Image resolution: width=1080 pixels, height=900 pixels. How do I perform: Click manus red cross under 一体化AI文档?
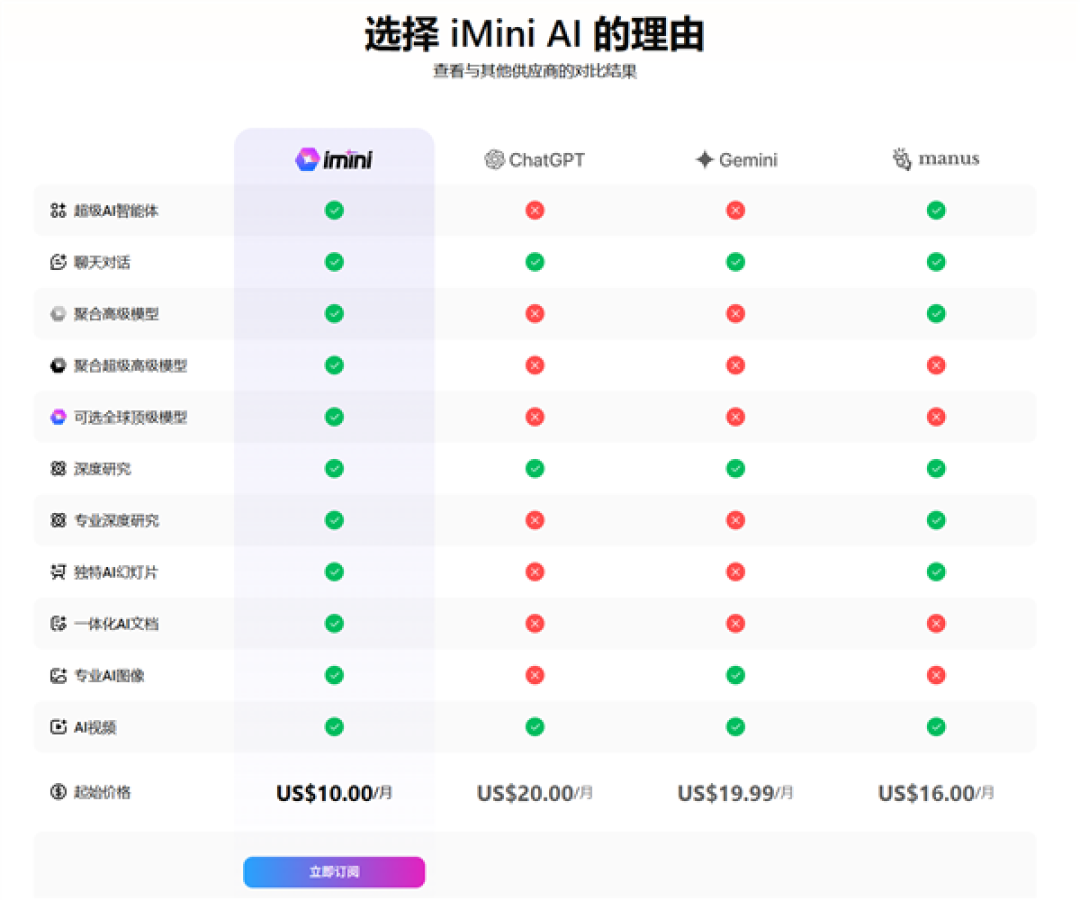pyautogui.click(x=936, y=623)
